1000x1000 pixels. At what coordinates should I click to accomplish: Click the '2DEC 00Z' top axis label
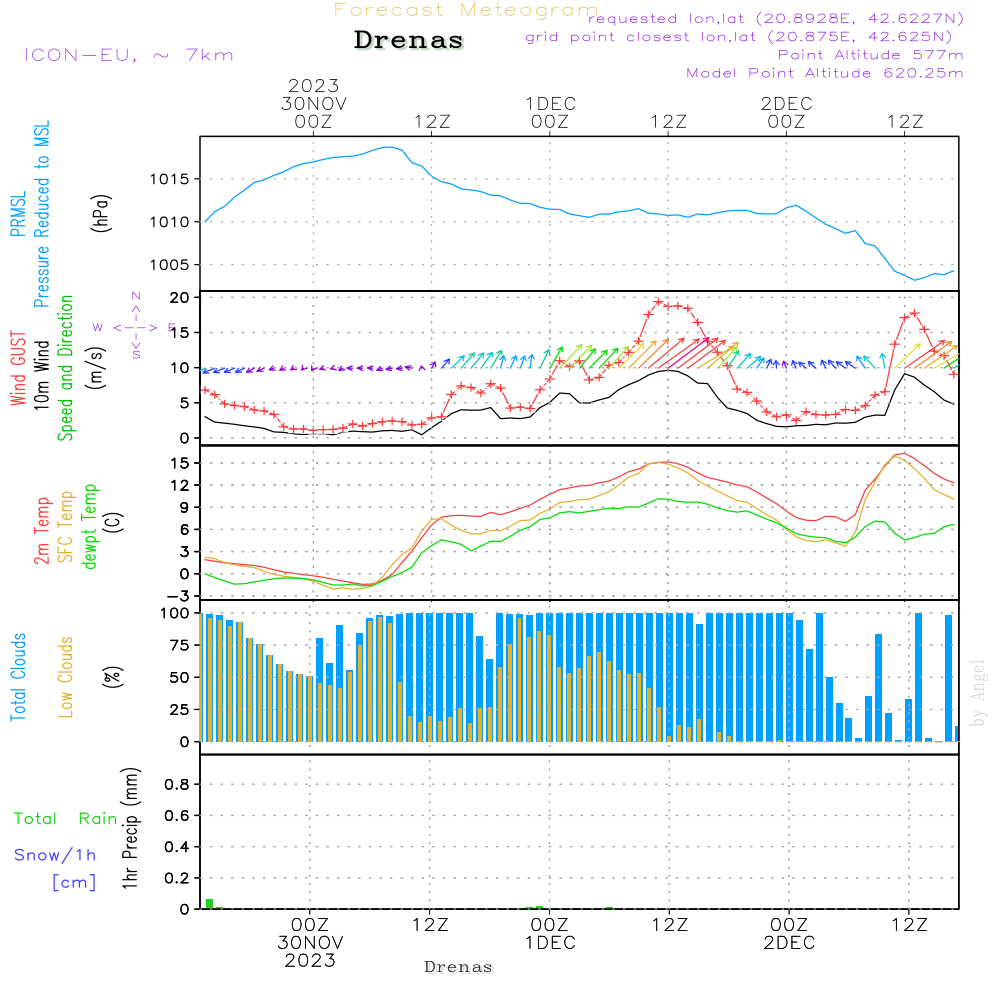[x=786, y=112]
